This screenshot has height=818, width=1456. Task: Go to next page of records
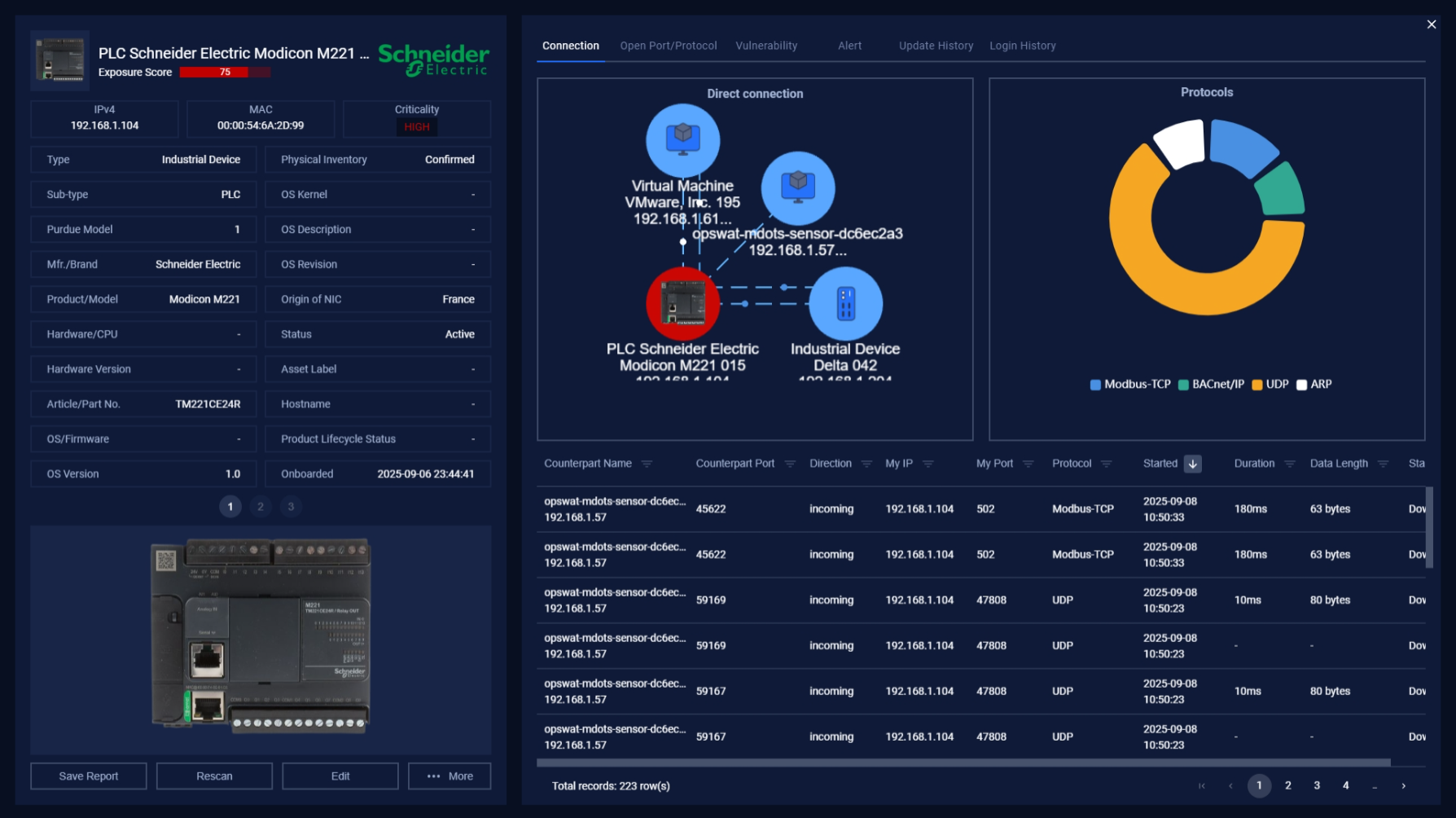click(1403, 785)
